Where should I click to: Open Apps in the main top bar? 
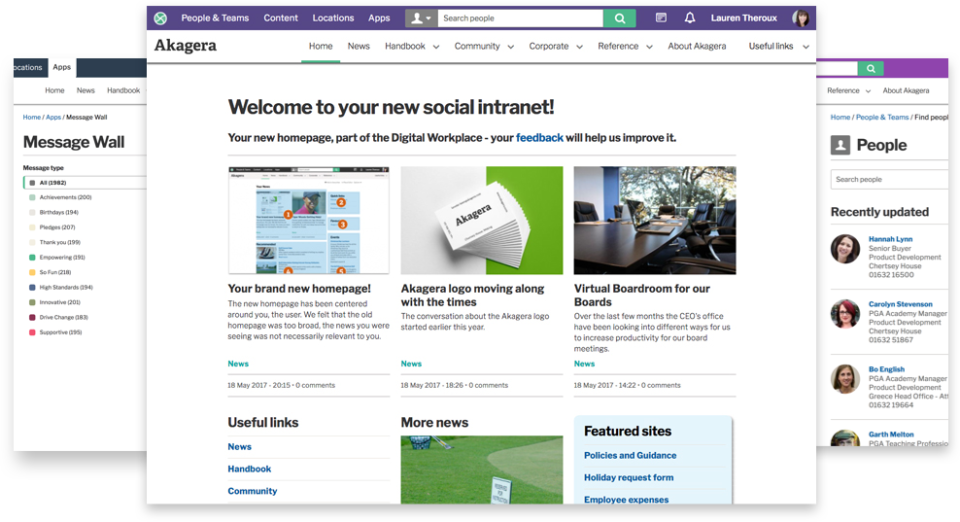379,18
